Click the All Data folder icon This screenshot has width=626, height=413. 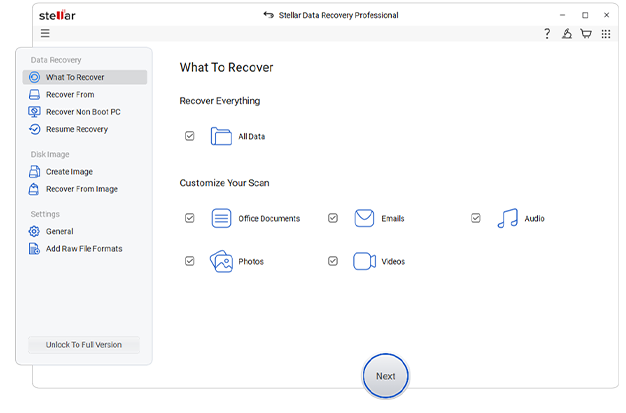tap(221, 136)
